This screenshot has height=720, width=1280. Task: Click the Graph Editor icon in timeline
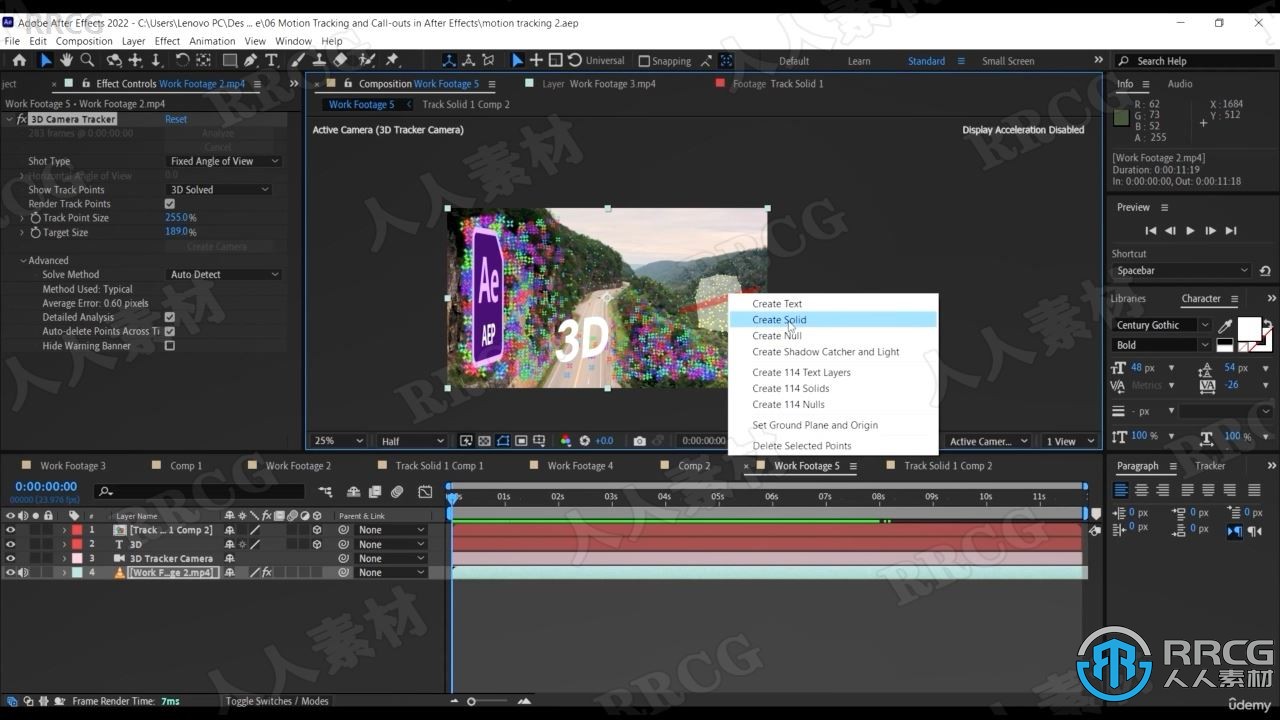(426, 492)
